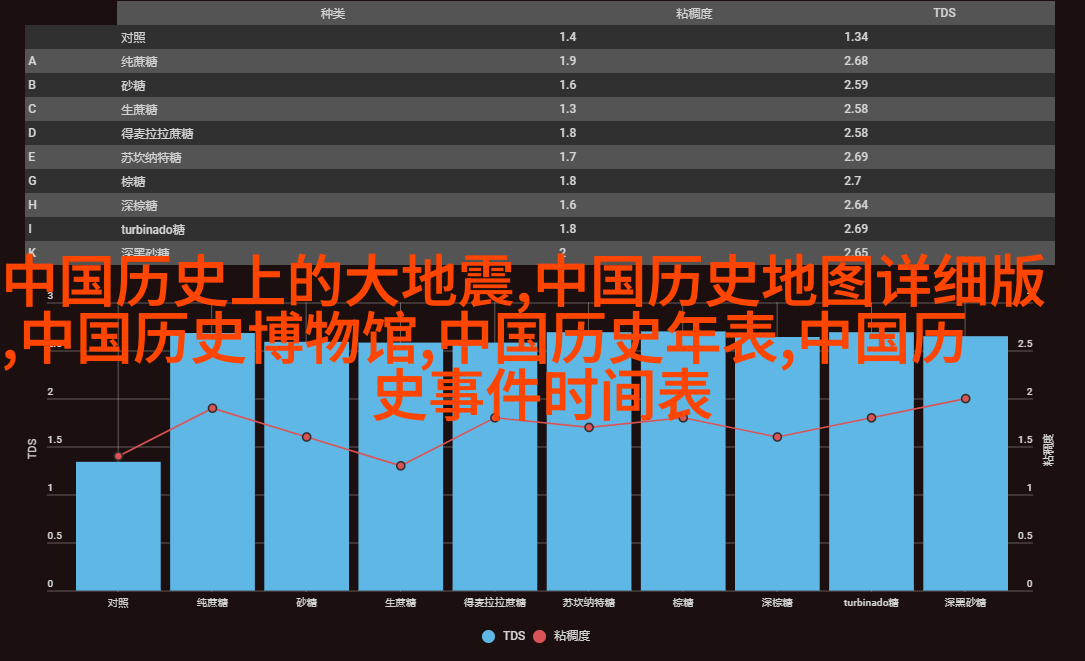Image resolution: width=1085 pixels, height=661 pixels.
Task: Select the turbinado糖 table row
Action: [540, 229]
